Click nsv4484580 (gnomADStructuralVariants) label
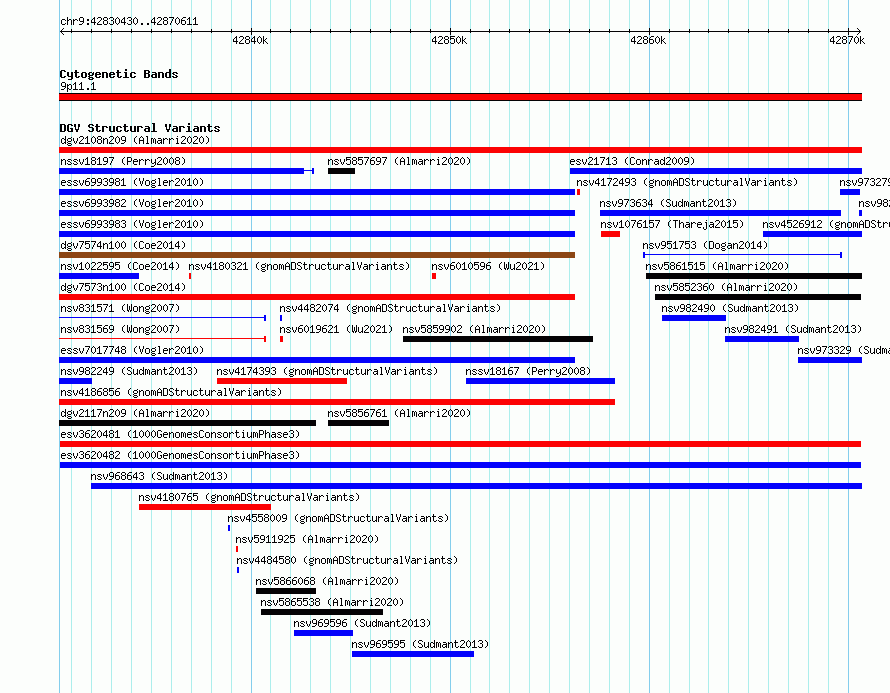This screenshot has height=693, width=890. pos(347,560)
